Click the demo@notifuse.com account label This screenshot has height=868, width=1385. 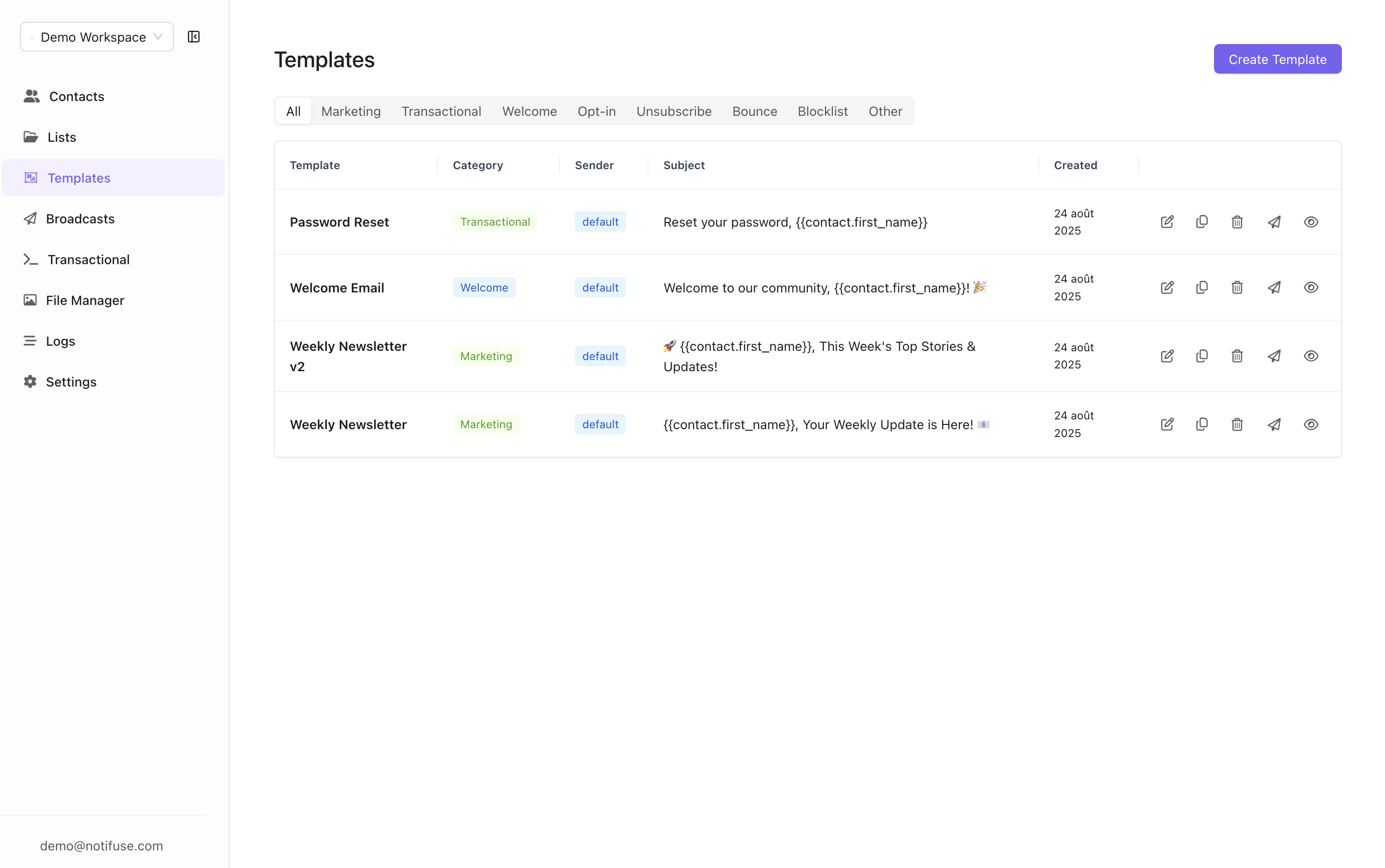(x=101, y=846)
